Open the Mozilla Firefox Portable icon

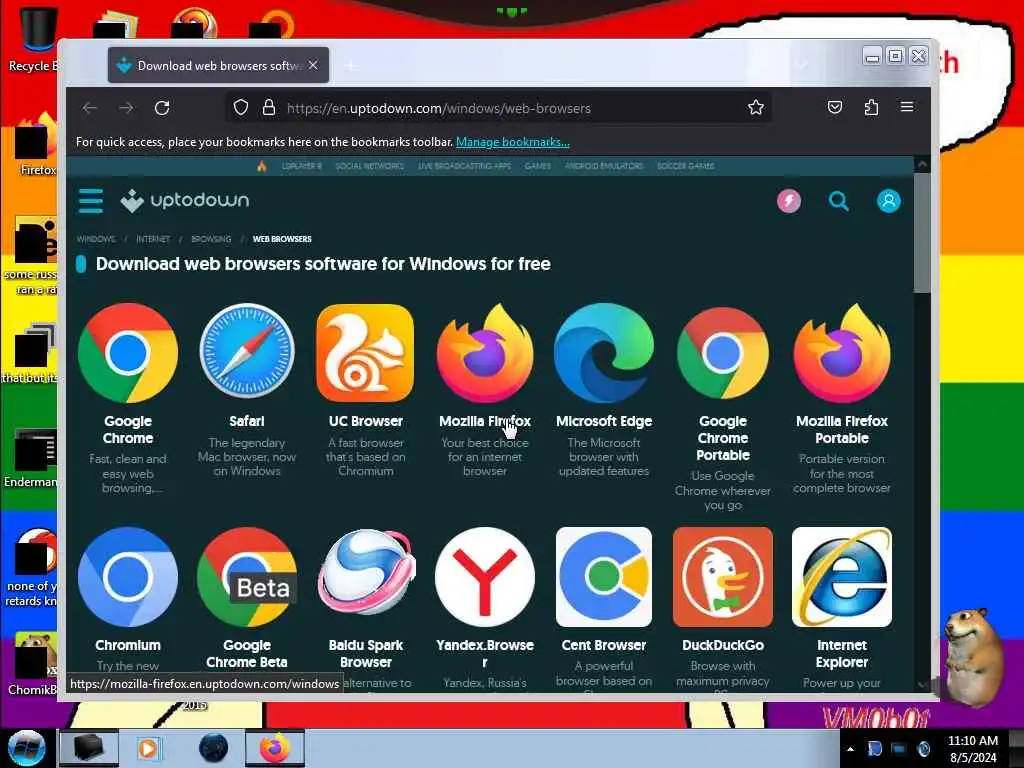click(x=842, y=353)
